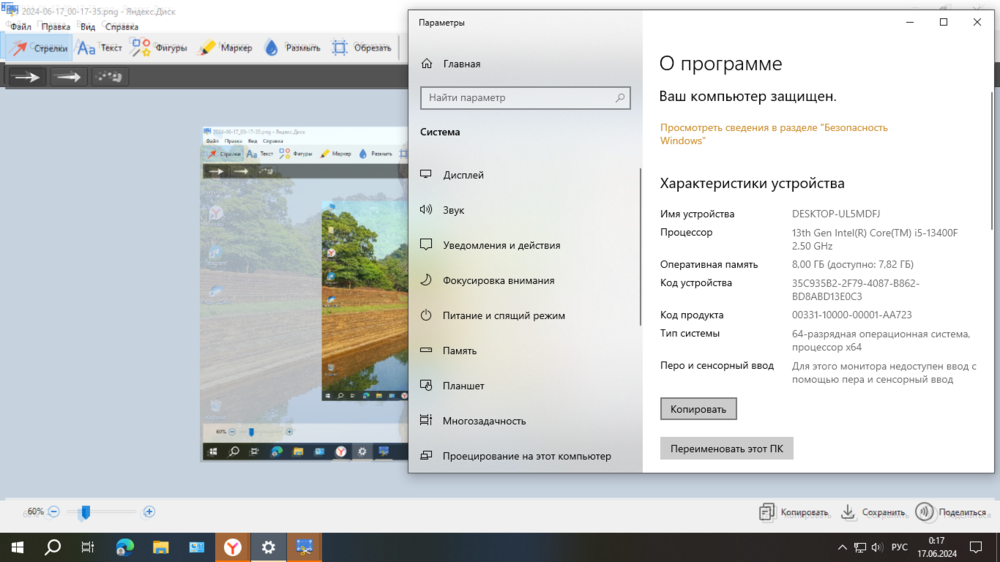Open the Безопасность Windows details link
Screen dimensions: 1000x562
point(774,134)
